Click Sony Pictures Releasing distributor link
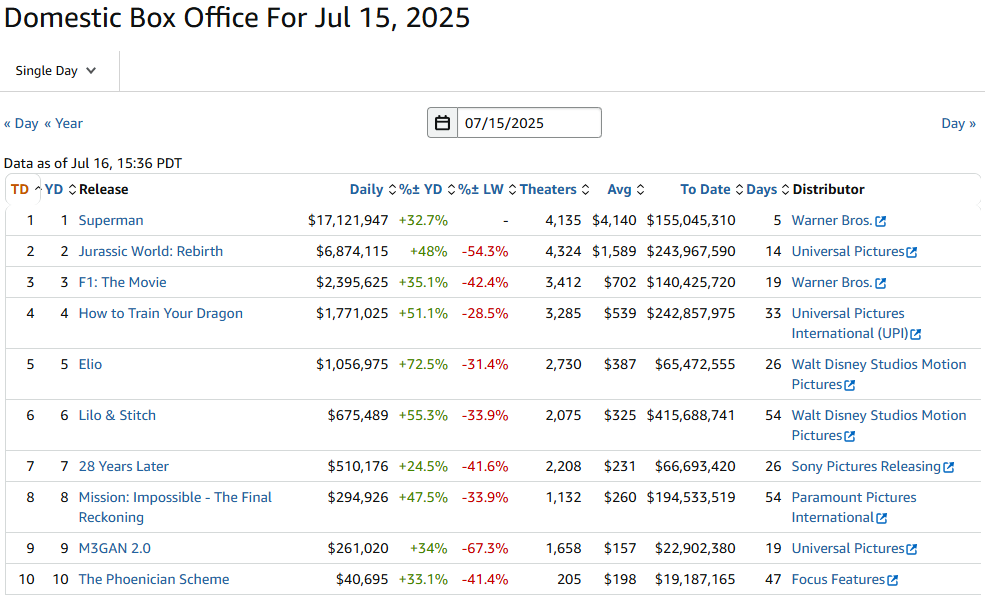The height and width of the screenshot is (595, 985). pyautogui.click(x=866, y=466)
